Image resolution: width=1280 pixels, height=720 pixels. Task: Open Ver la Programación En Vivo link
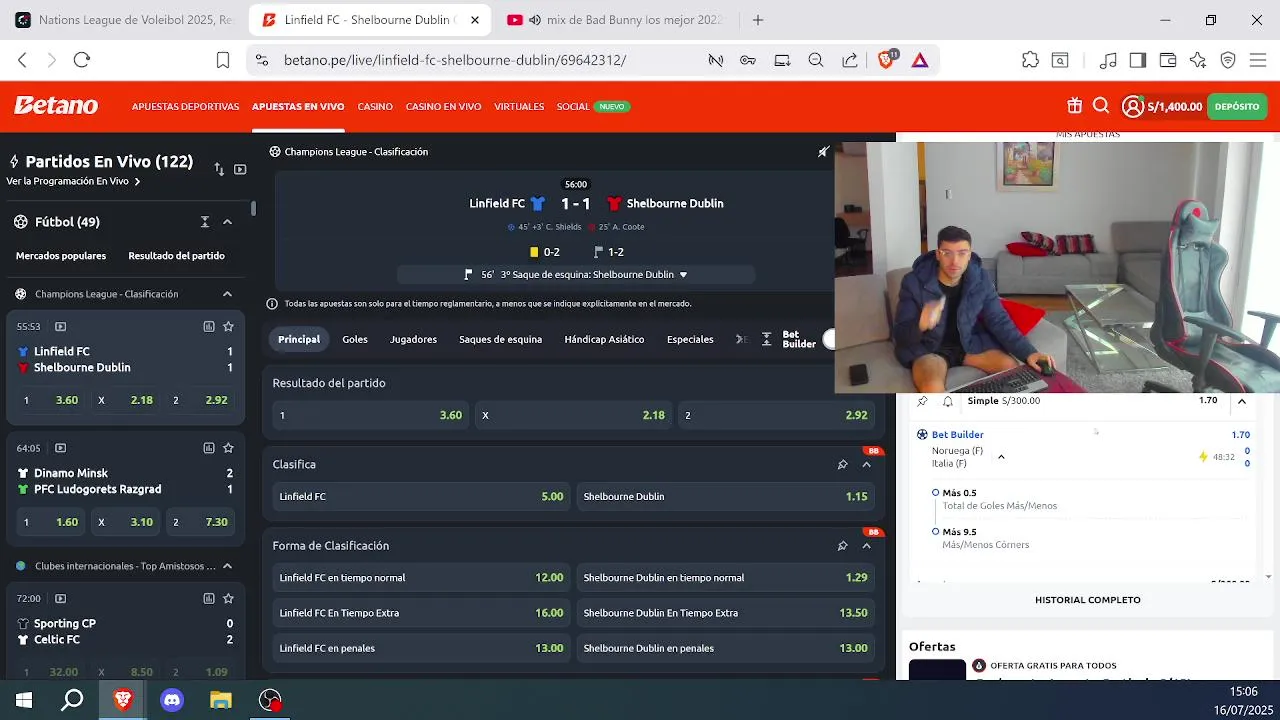[x=73, y=182]
